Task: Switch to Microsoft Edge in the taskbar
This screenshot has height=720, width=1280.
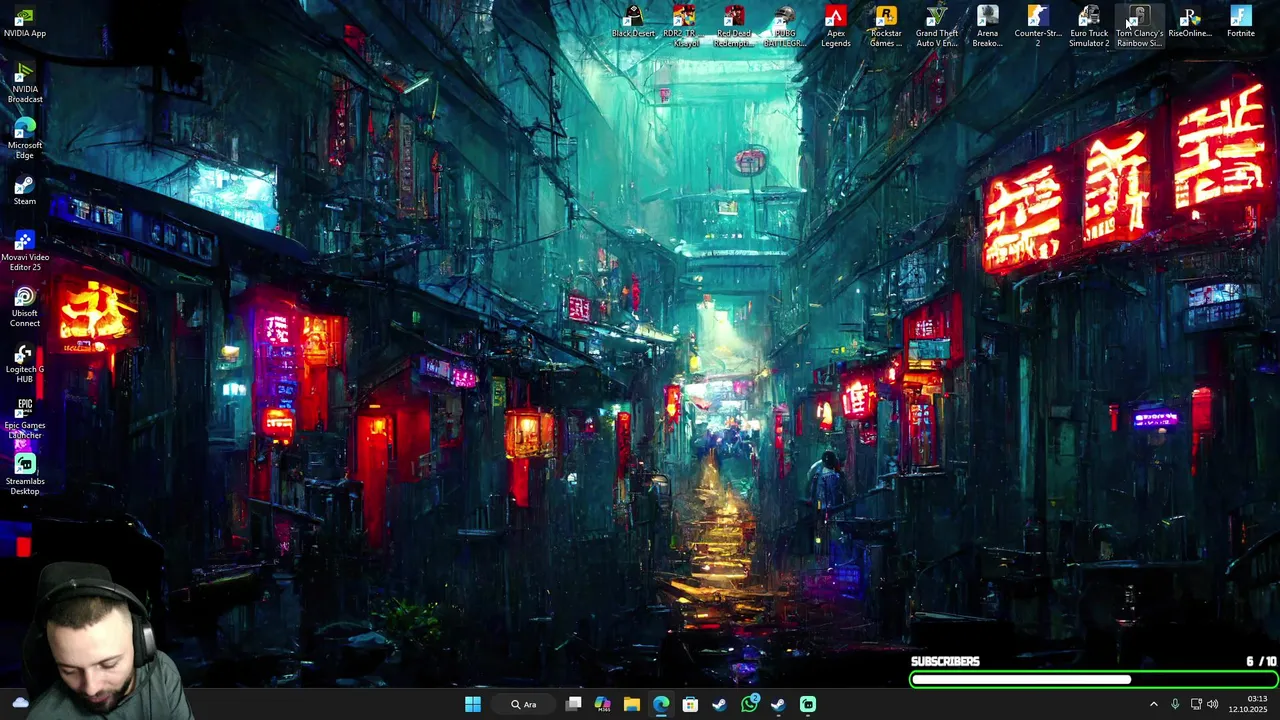Action: (x=661, y=704)
